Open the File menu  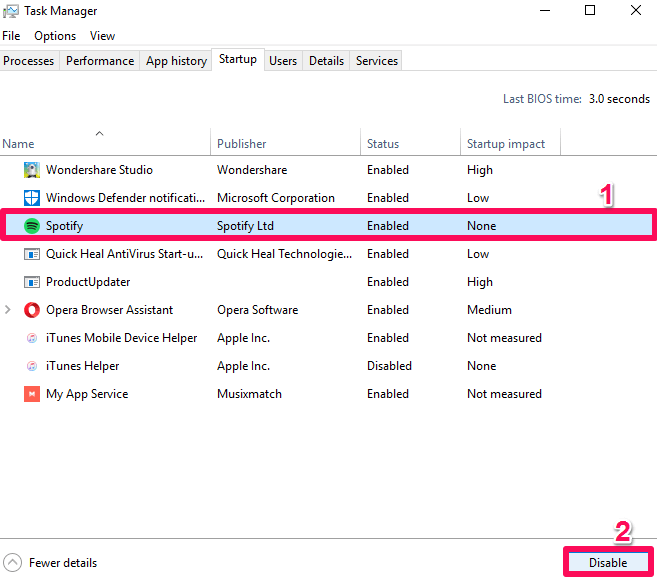[11, 36]
